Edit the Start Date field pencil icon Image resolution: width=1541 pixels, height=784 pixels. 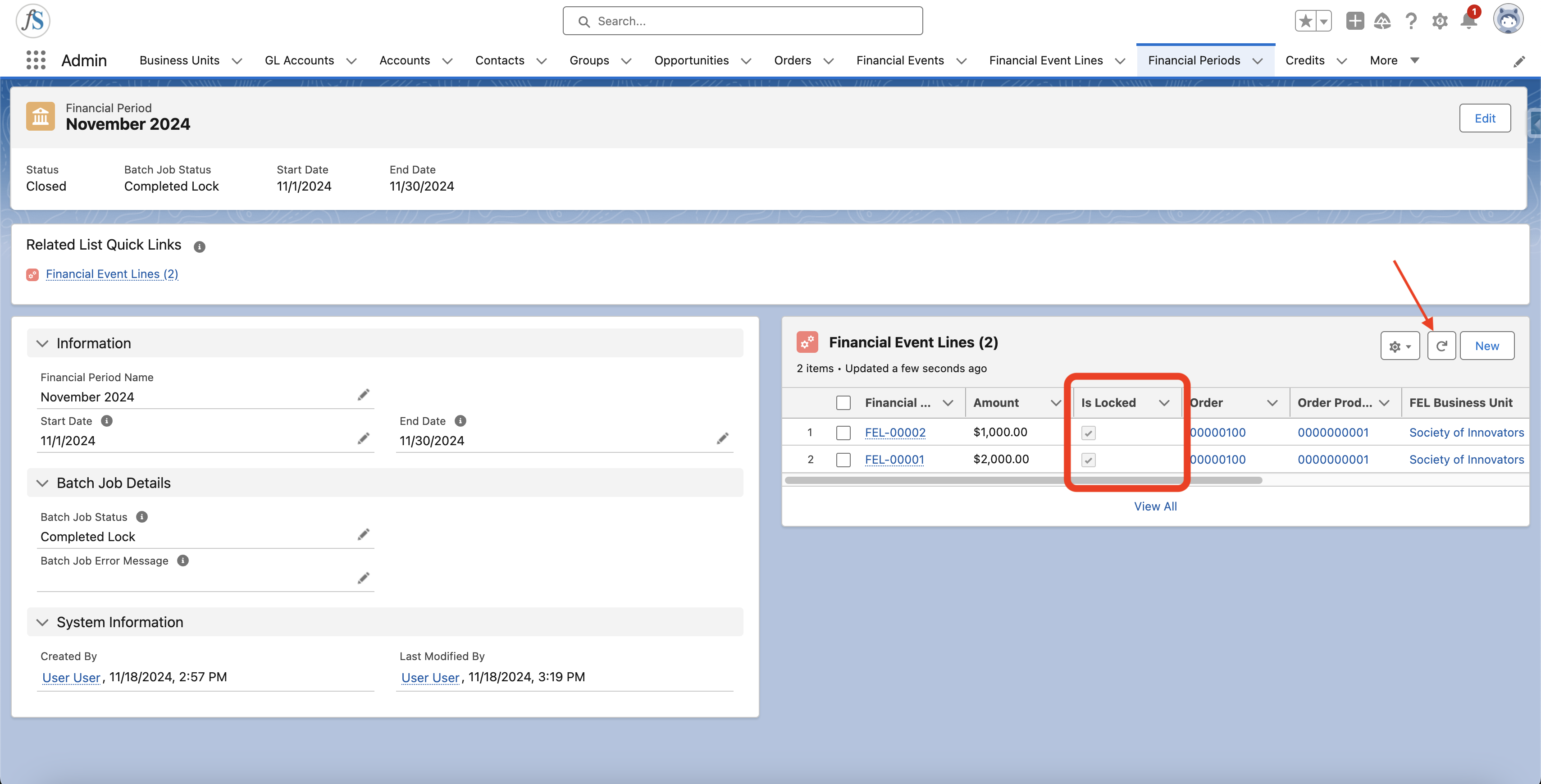click(x=363, y=438)
